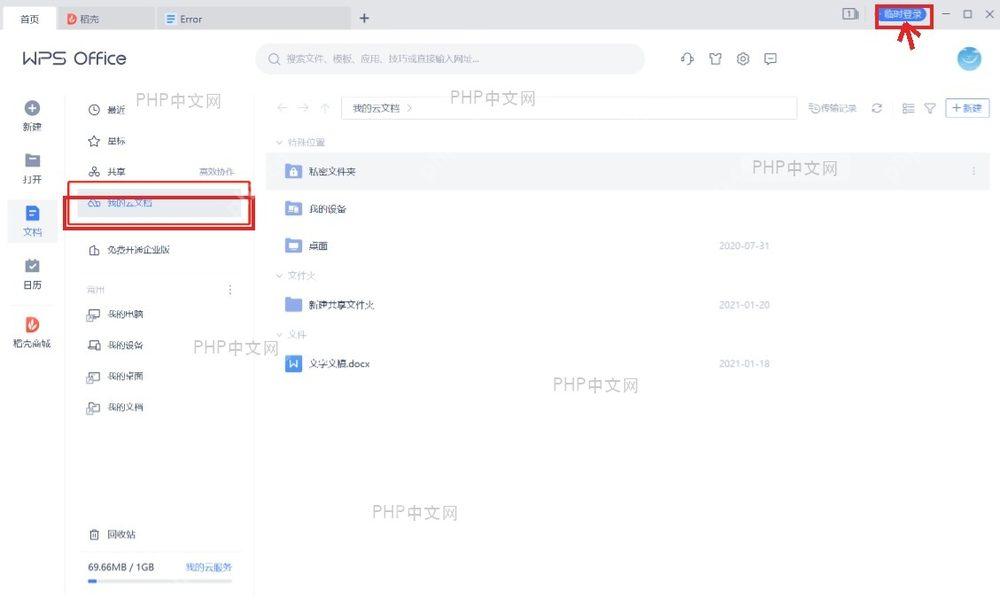The image size is (1000, 606).
Task: Select the 文档 (Documents) sidebar icon
Action: (32, 221)
